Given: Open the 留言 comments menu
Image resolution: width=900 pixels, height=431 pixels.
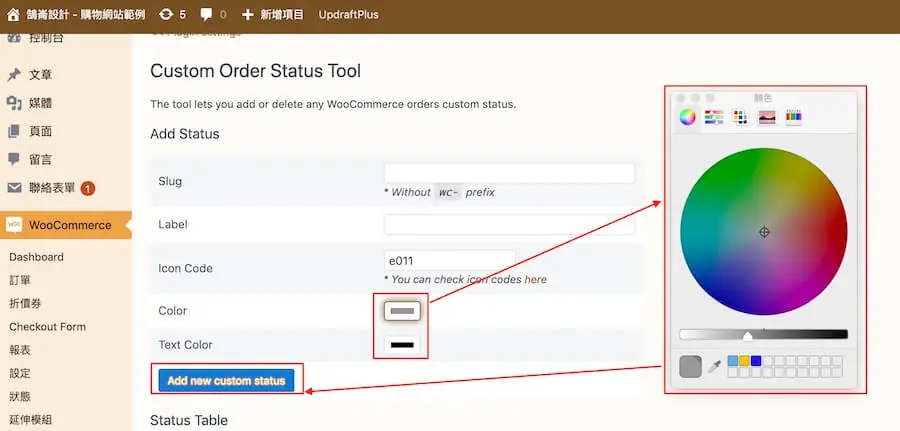Looking at the screenshot, I should pyautogui.click(x=40, y=160).
